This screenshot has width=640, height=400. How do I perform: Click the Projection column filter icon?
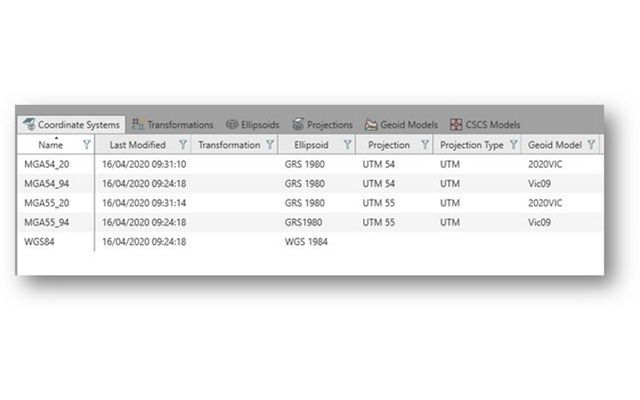pos(425,145)
